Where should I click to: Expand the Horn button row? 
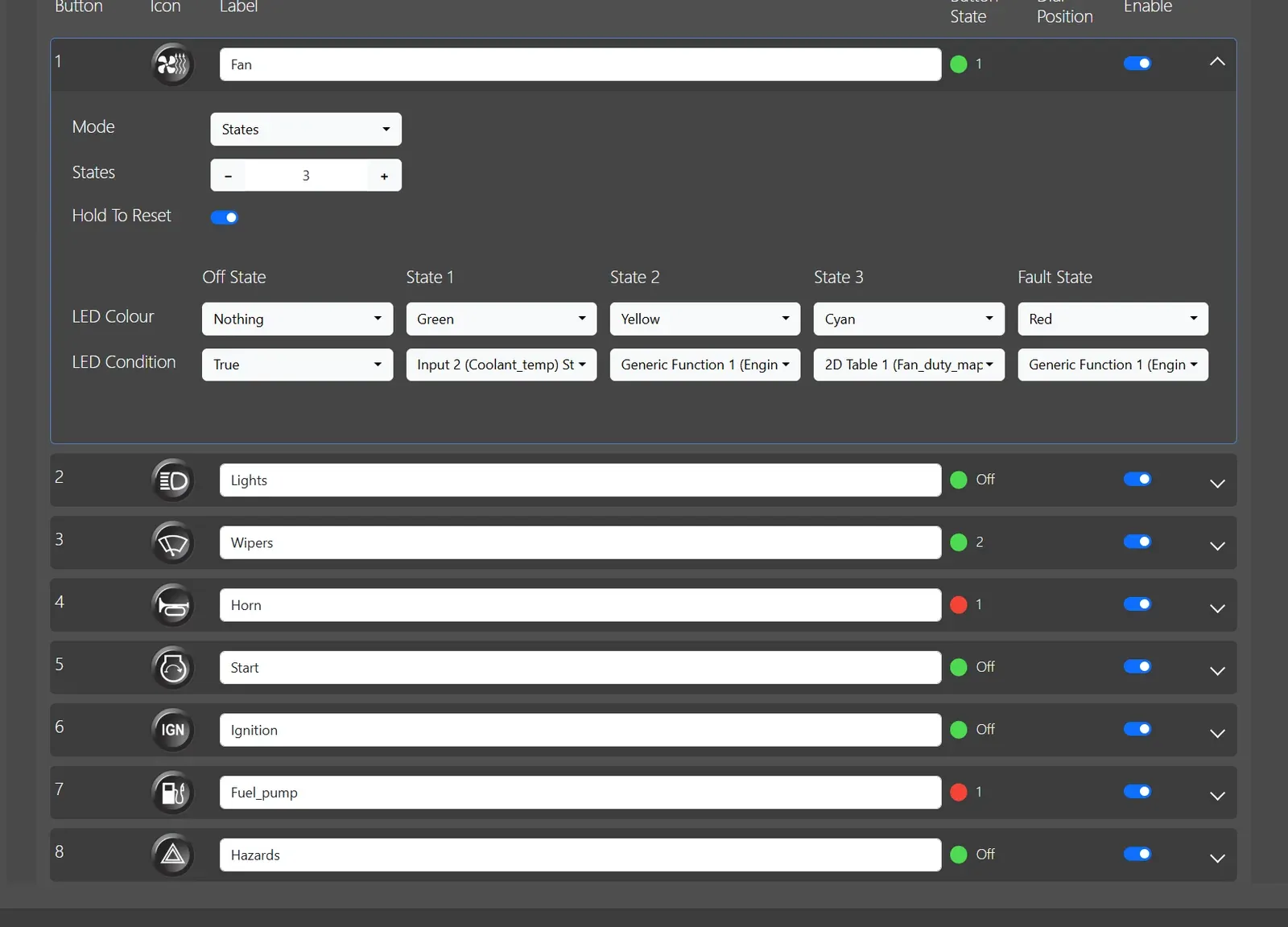1217,608
